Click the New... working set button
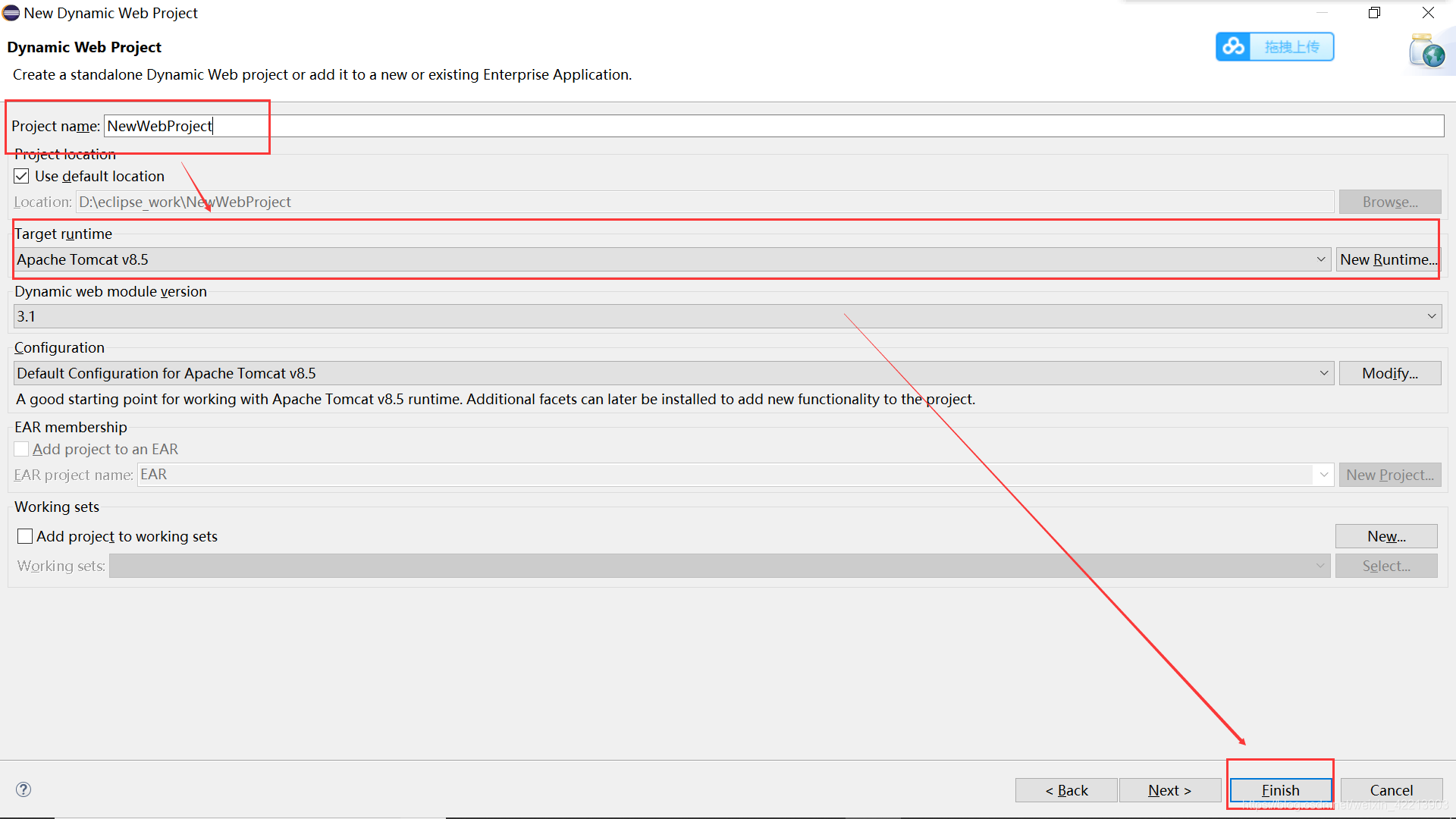The width and height of the screenshot is (1456, 819). point(1386,536)
